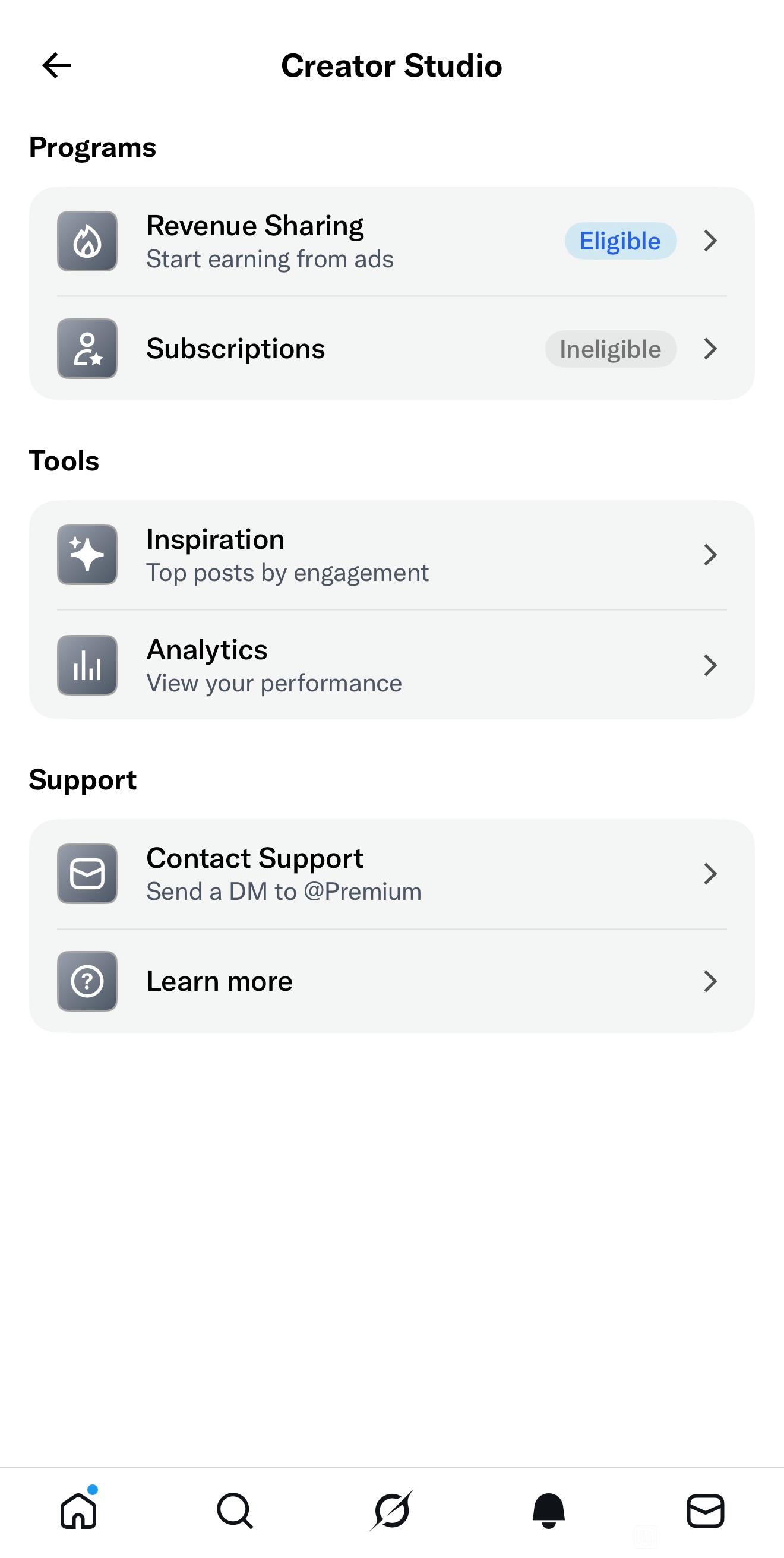Expand Subscriptions using its right chevron
The height and width of the screenshot is (1558, 784).
710,349
